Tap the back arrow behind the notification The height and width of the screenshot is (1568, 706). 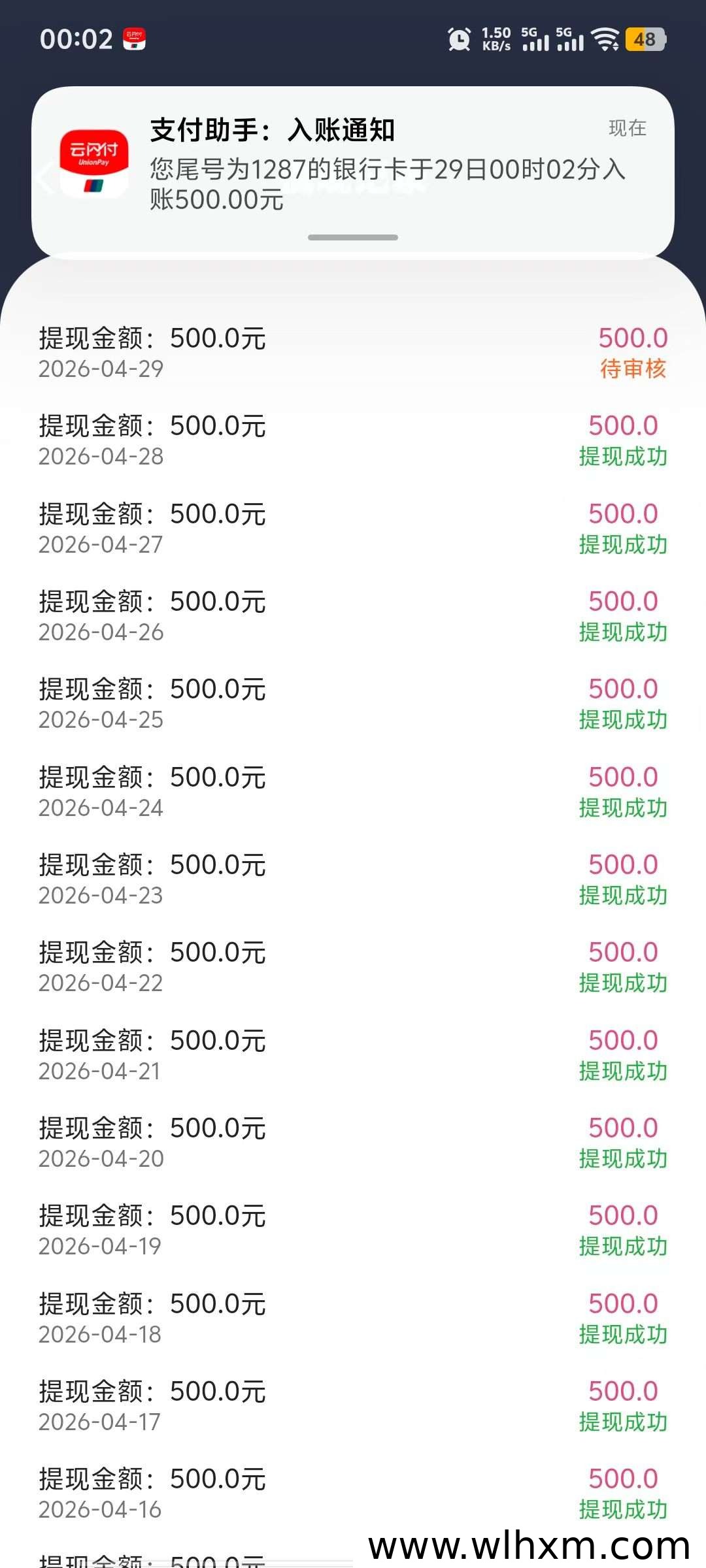point(44,176)
